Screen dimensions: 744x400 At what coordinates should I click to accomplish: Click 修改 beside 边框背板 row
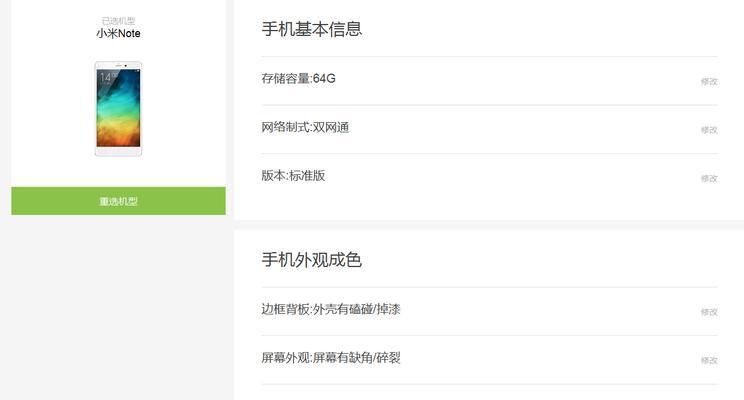pos(709,312)
